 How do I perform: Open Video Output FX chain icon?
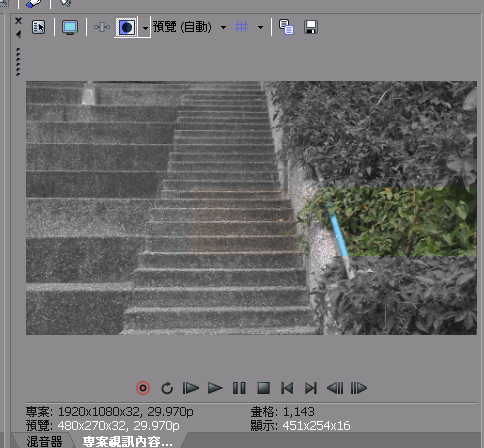point(102,27)
